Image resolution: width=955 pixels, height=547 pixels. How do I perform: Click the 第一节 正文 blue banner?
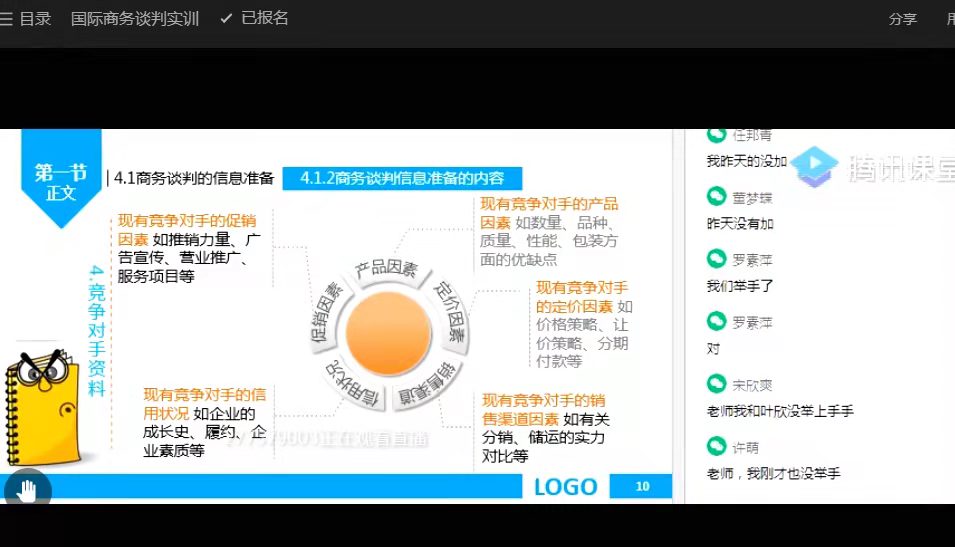point(61,180)
